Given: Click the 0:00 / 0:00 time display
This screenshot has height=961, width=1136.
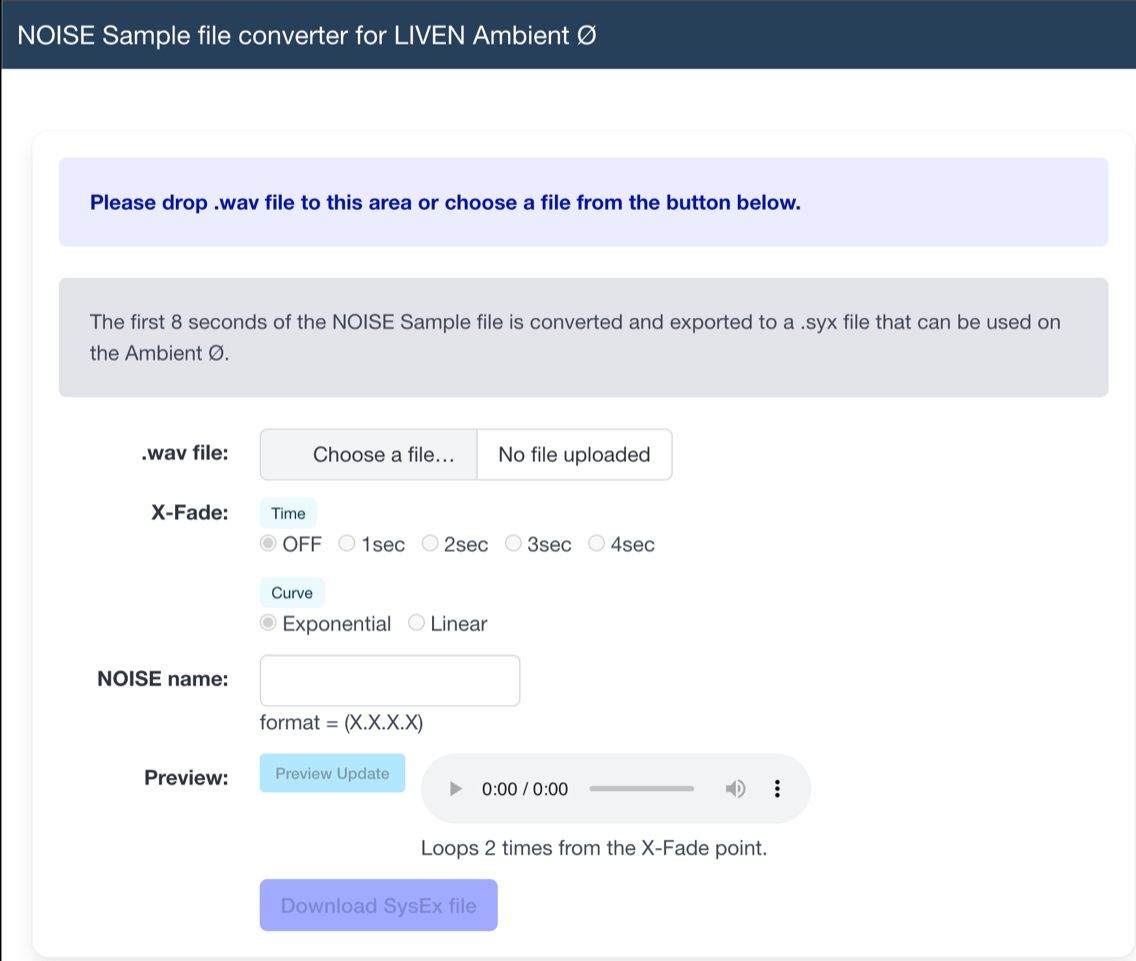Looking at the screenshot, I should coord(525,789).
